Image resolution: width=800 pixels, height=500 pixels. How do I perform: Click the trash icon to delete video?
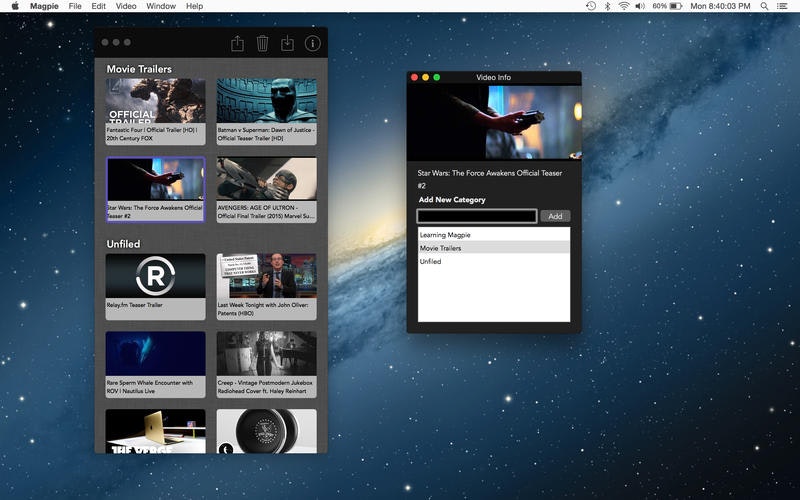262,43
